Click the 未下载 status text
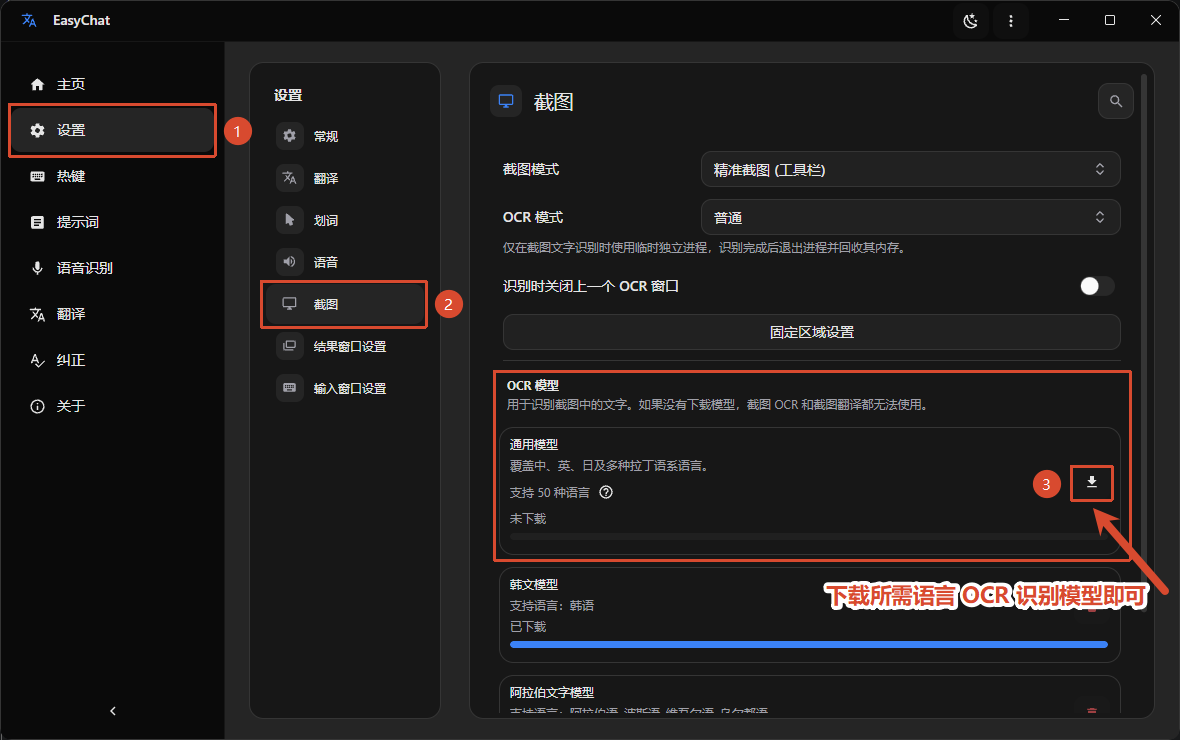1180x740 pixels. [528, 519]
